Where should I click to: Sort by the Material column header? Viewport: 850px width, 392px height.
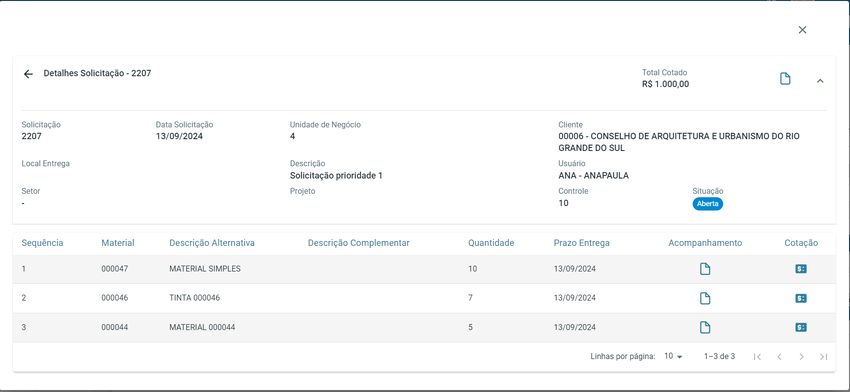point(118,243)
